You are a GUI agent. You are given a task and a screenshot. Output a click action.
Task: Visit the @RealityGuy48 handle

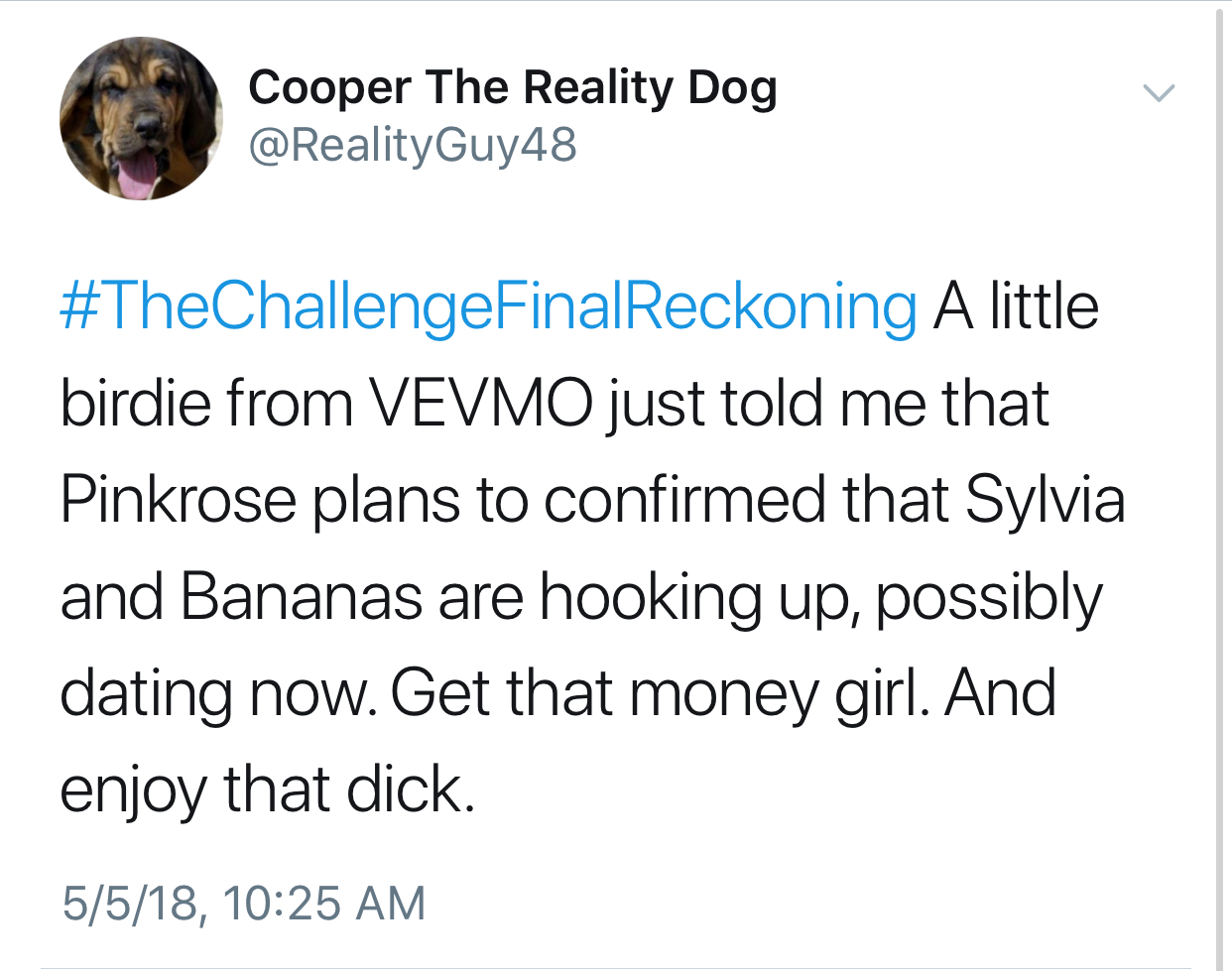pyautogui.click(x=412, y=146)
